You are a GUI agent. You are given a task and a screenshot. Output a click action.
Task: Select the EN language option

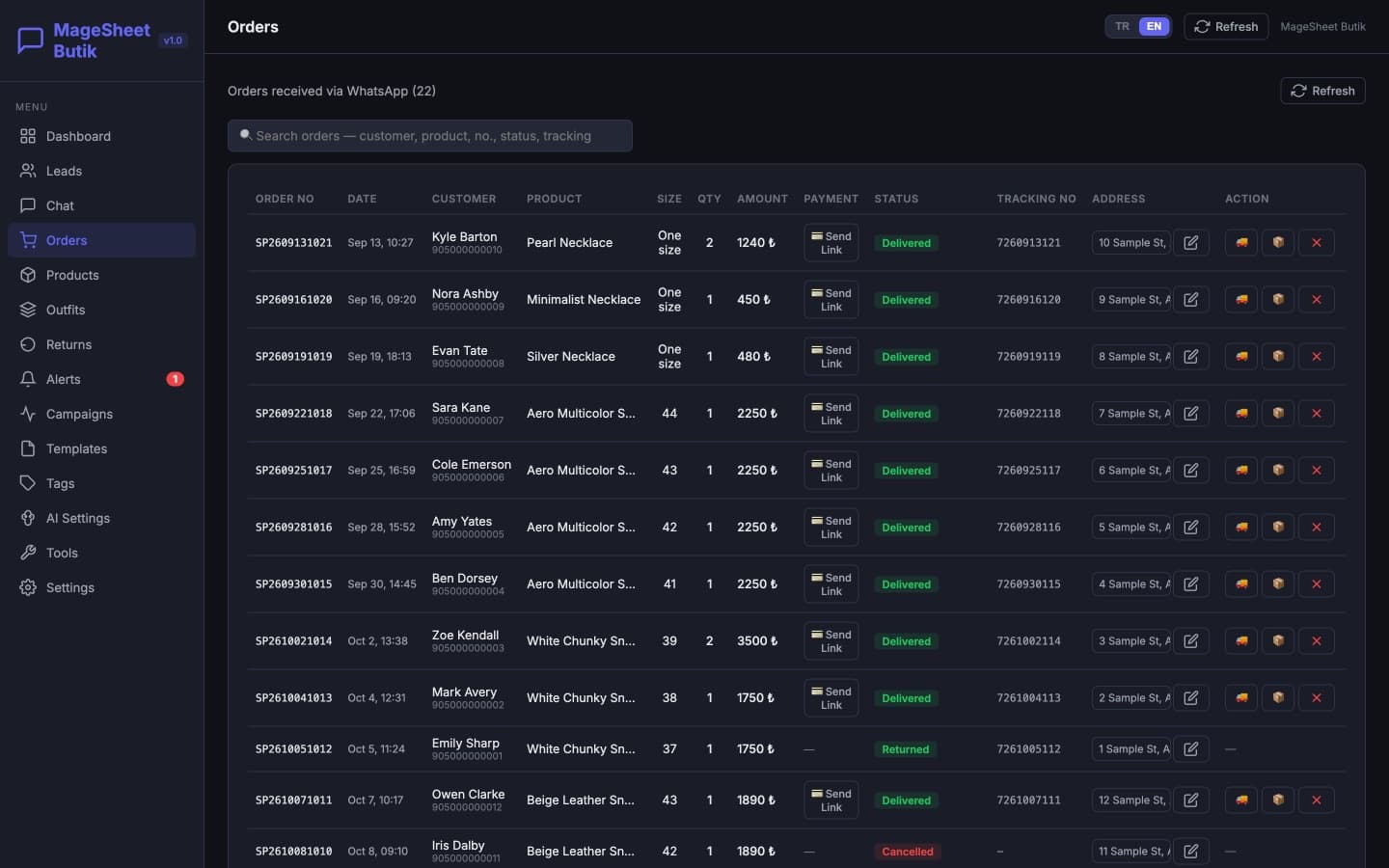[x=1154, y=27]
